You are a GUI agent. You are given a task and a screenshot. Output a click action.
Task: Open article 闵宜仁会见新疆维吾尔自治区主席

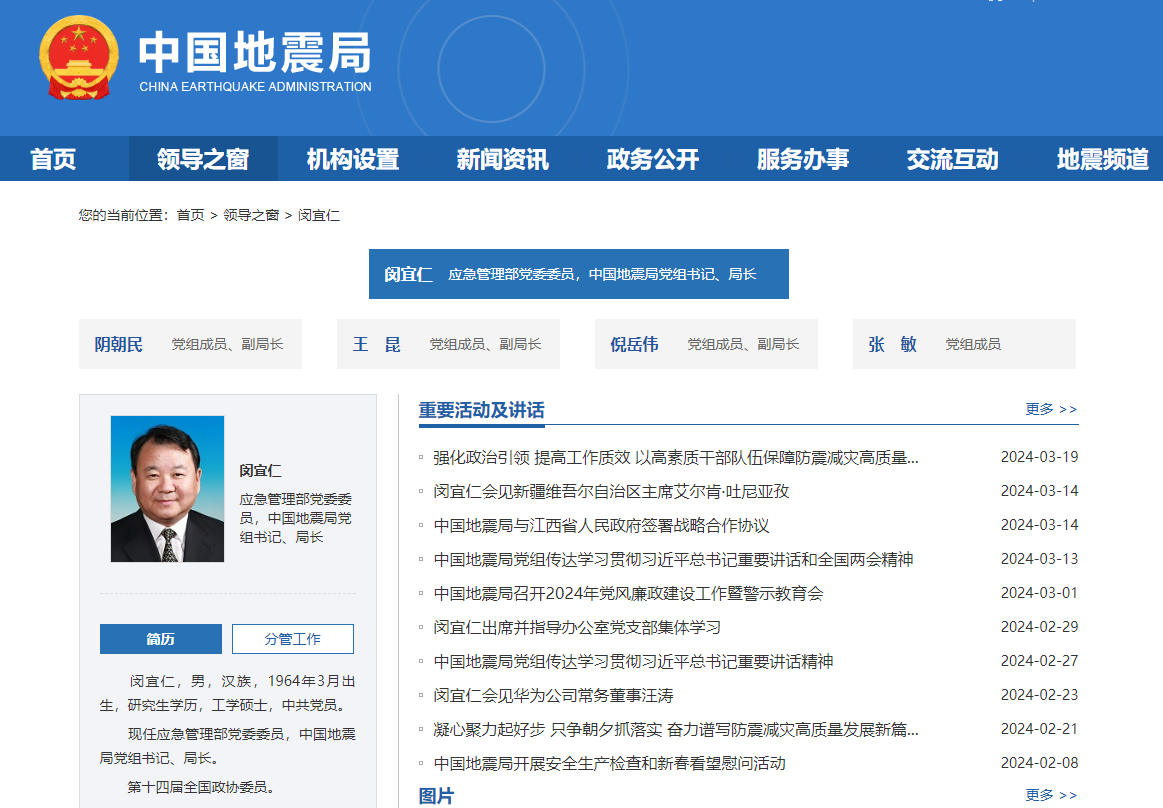click(611, 491)
